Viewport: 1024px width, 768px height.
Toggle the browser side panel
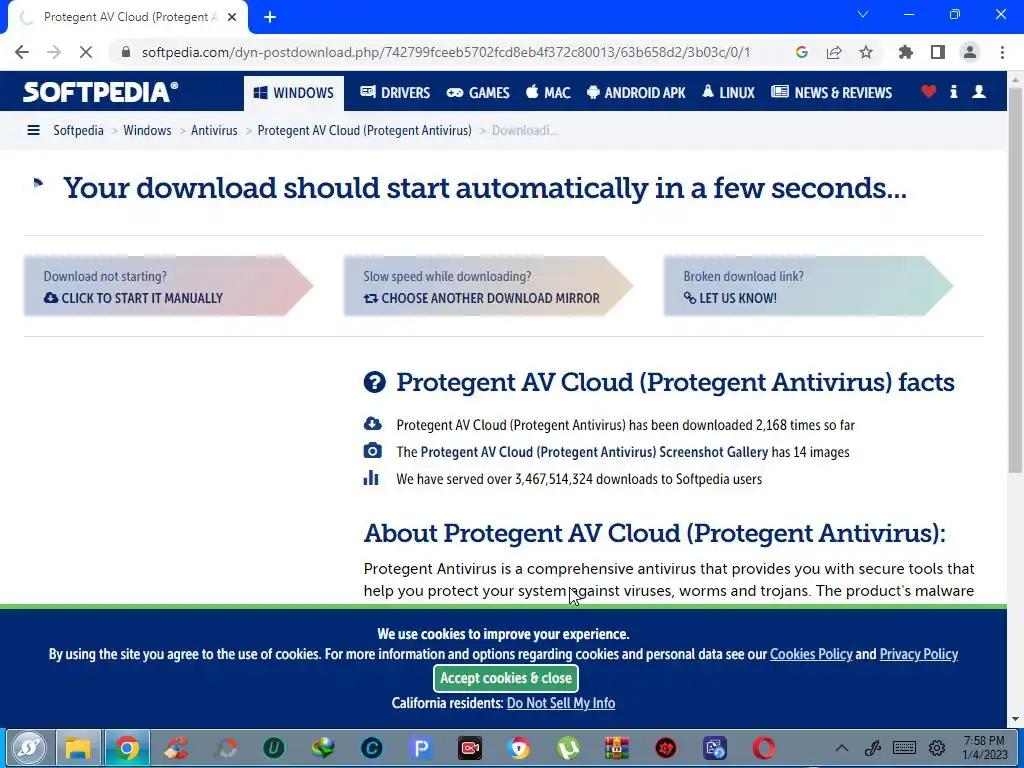tap(938, 52)
